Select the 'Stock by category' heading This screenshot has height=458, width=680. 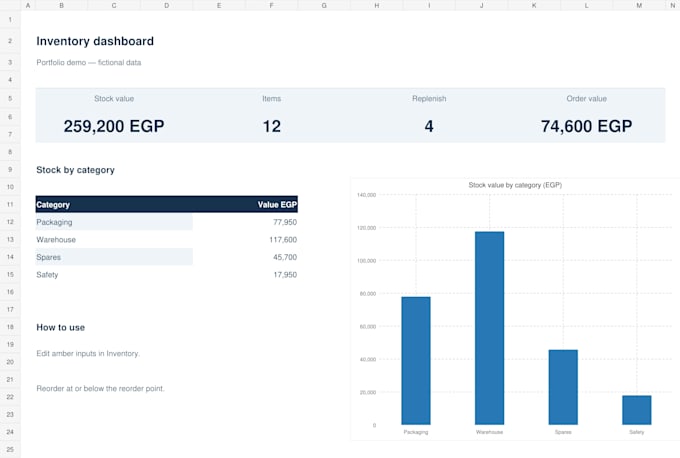click(75, 170)
